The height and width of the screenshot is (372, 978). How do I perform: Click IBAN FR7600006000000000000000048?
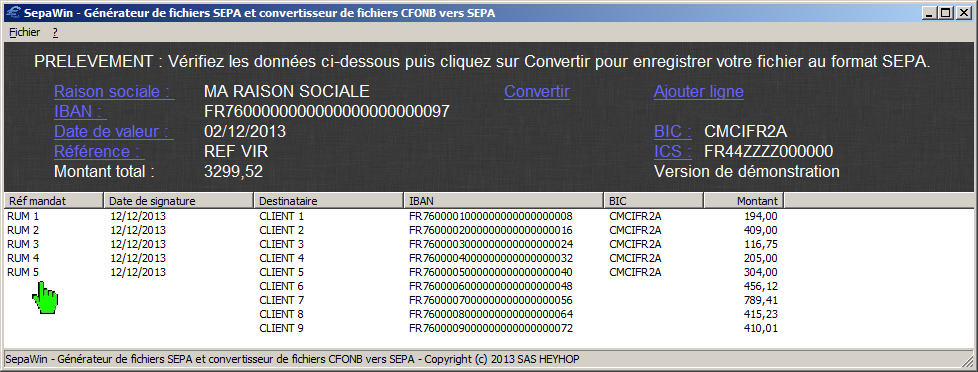tap(491, 286)
